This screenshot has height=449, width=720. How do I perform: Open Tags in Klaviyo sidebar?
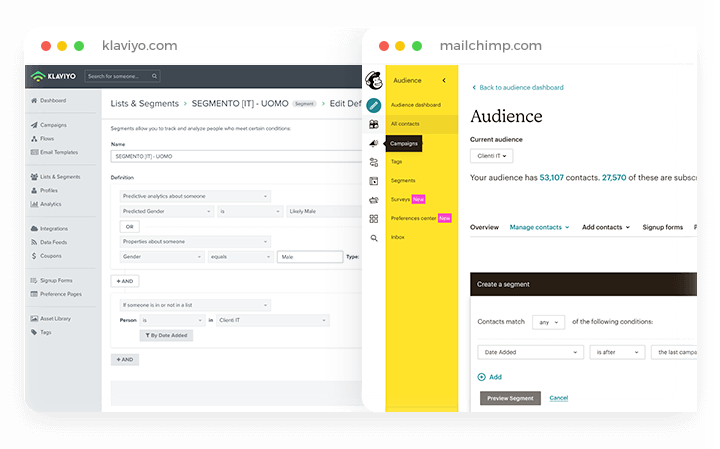pyautogui.click(x=41, y=332)
